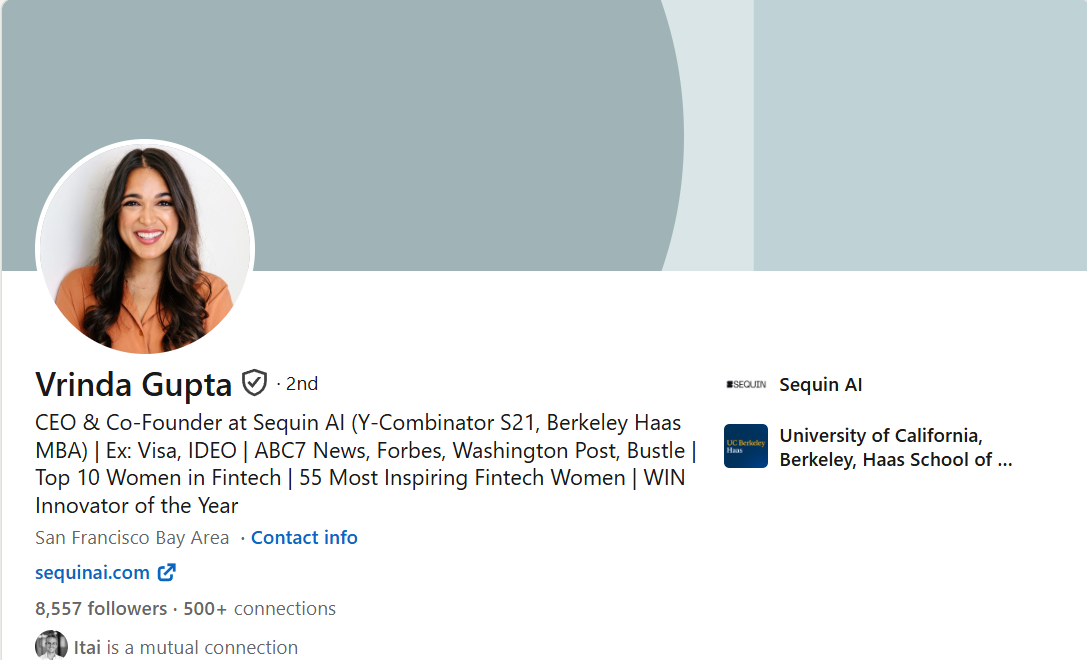This screenshot has width=1087, height=660.
Task: Click "Innovator of the Year" headline text
Action: click(137, 506)
